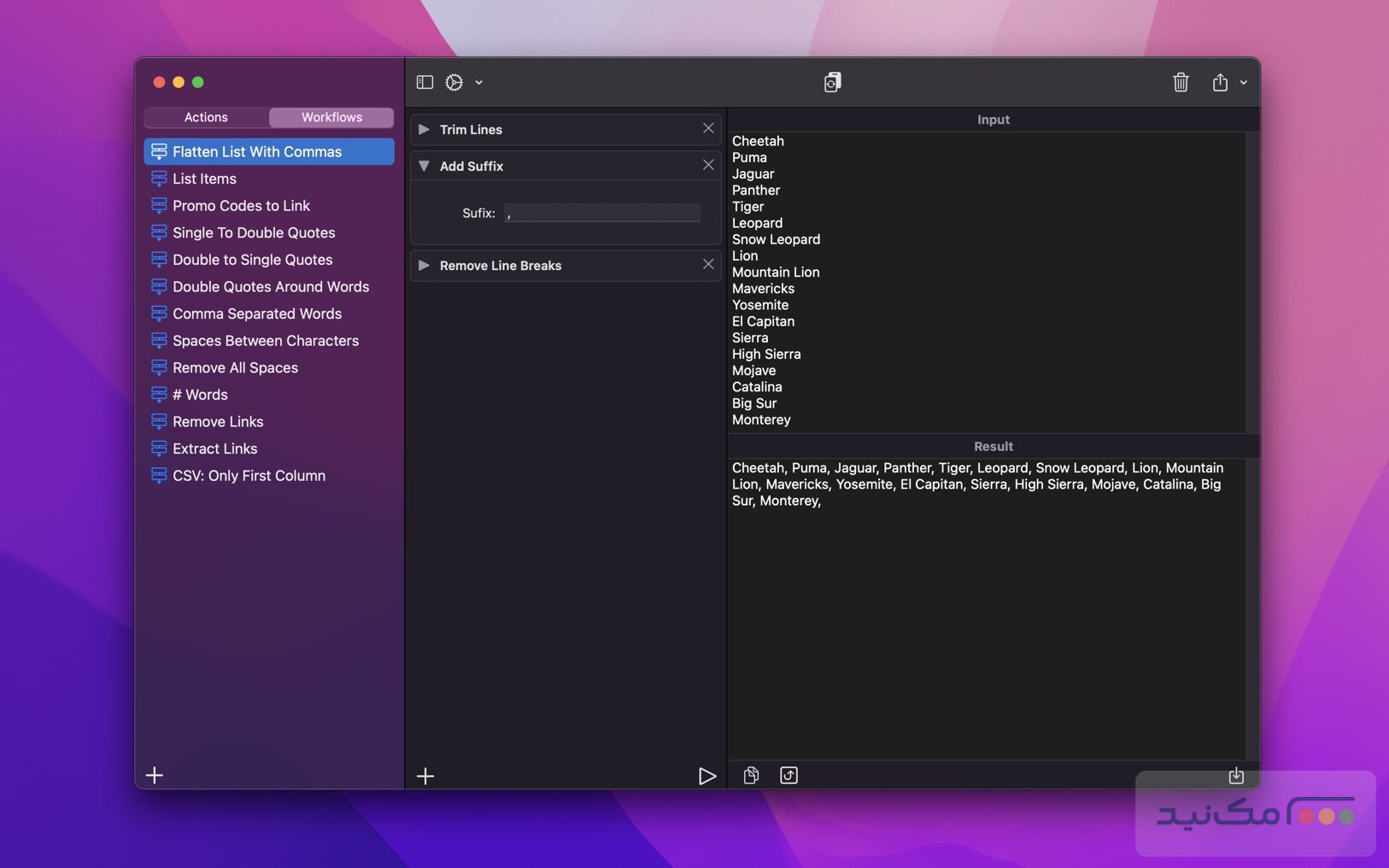Click the device sync icon in the toolbar
This screenshot has height=868, width=1389.
coord(833,82)
